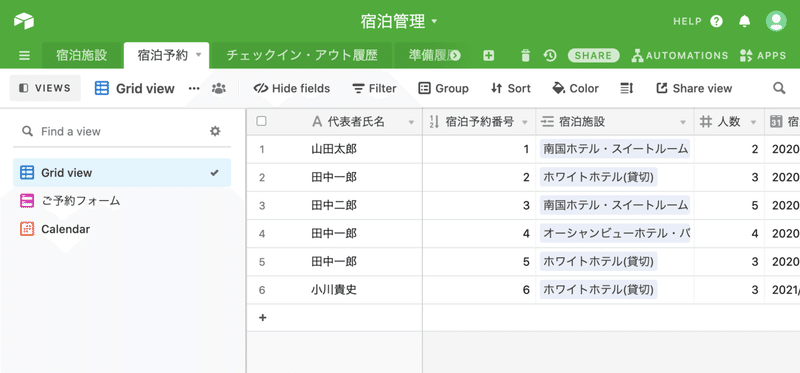Screen dimensions: 800x373
Task: Open view settings gear in sidebar
Action: [x=215, y=131]
